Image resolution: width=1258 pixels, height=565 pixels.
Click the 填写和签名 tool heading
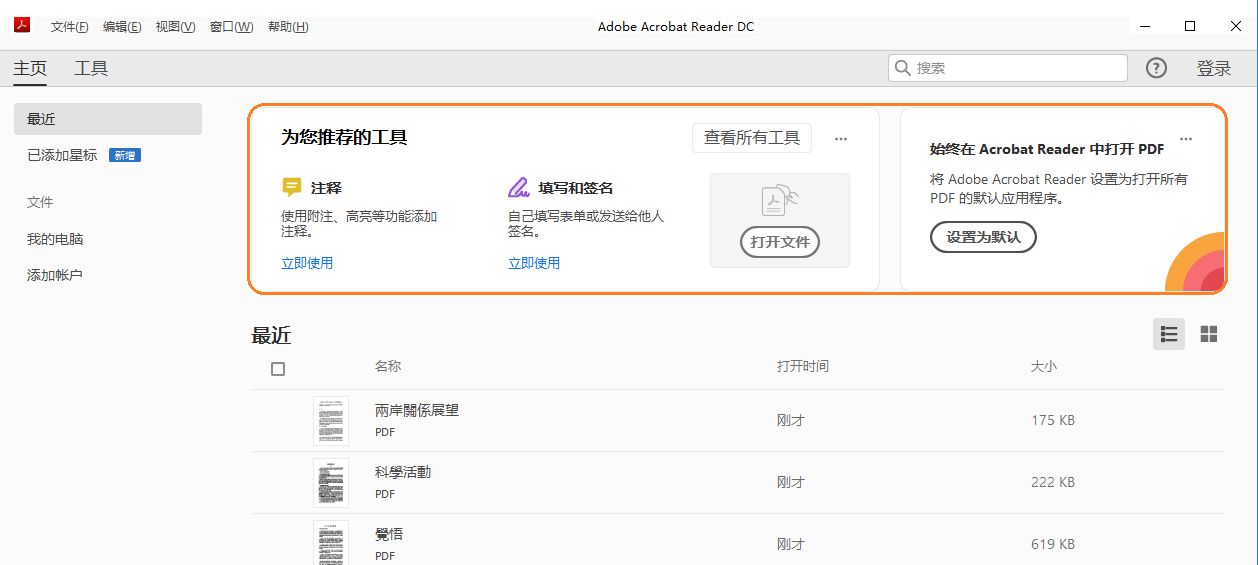point(575,188)
